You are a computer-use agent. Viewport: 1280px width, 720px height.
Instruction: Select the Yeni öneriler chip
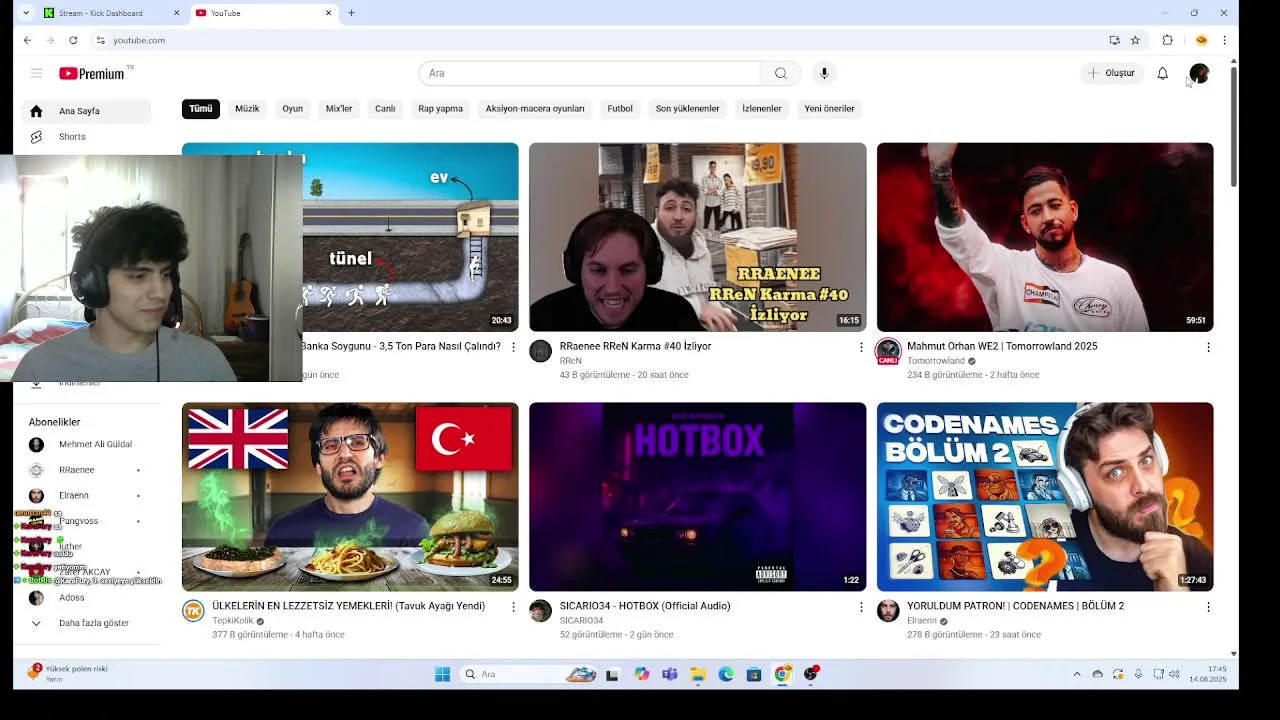pyautogui.click(x=829, y=108)
